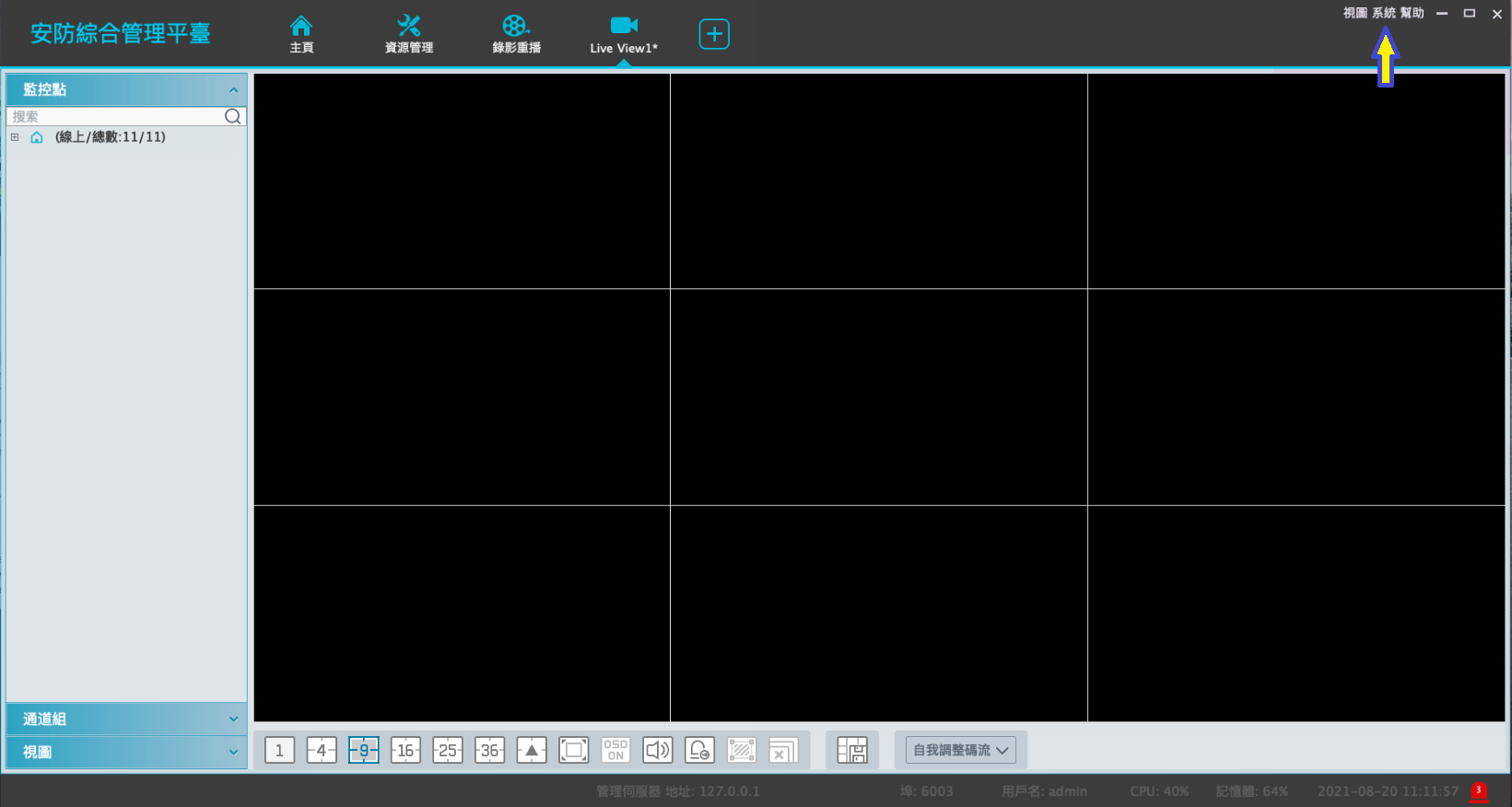1512x807 pixels.
Task: Click the red alarm notification icon
Action: tap(1479, 790)
